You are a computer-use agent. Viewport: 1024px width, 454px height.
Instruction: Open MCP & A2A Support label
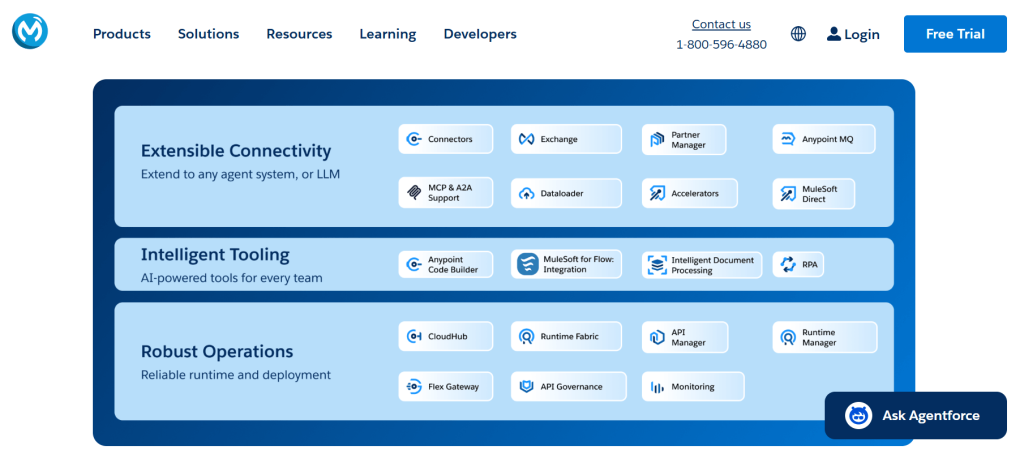[450, 193]
